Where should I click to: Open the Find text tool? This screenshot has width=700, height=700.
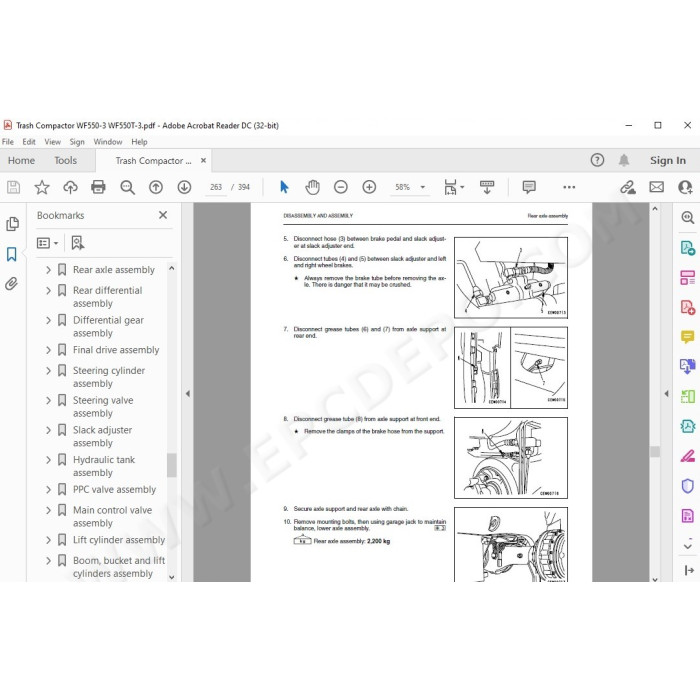click(x=128, y=187)
